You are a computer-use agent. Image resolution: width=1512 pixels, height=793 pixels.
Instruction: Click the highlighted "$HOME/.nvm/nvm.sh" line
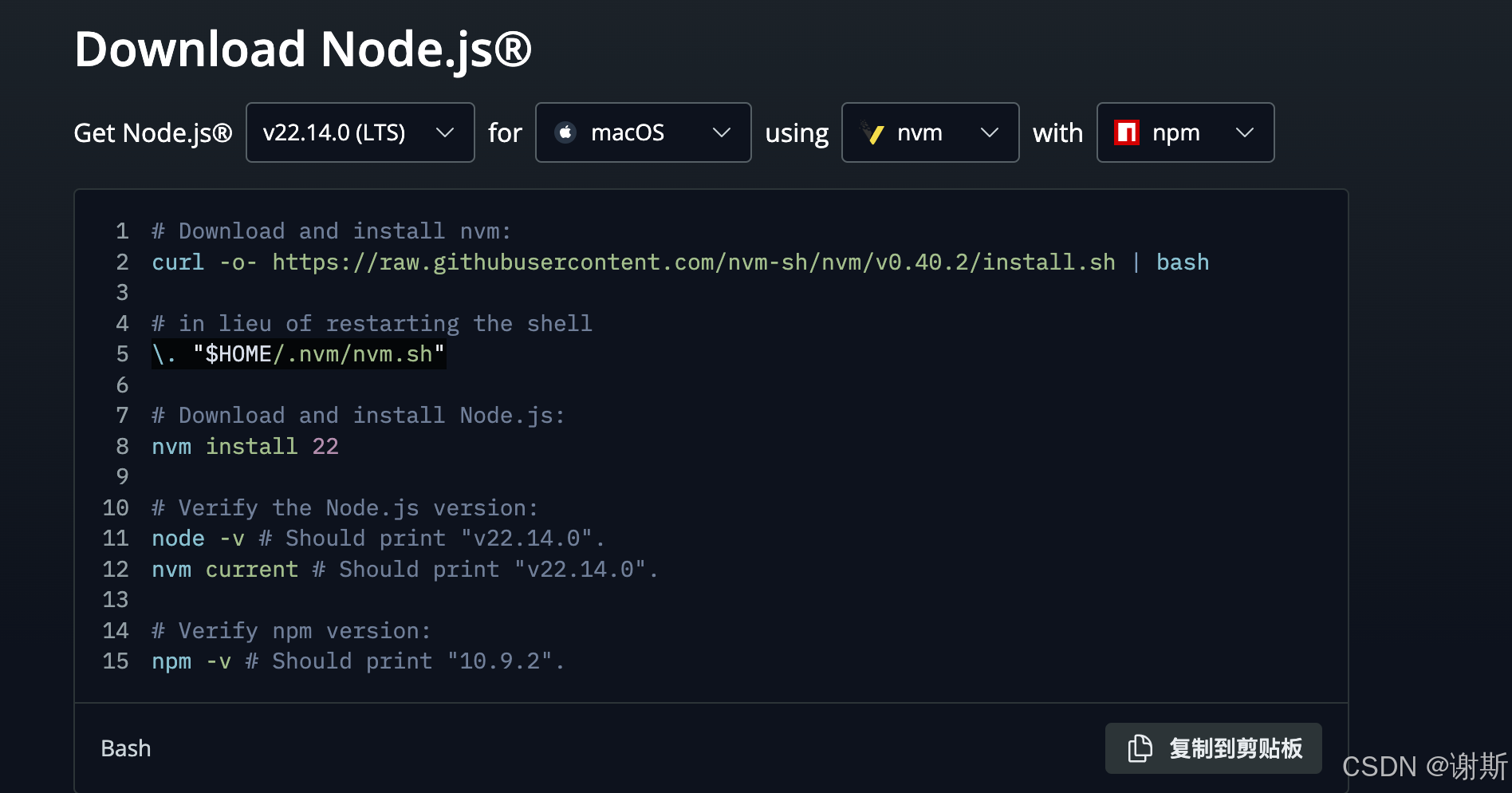(x=298, y=354)
